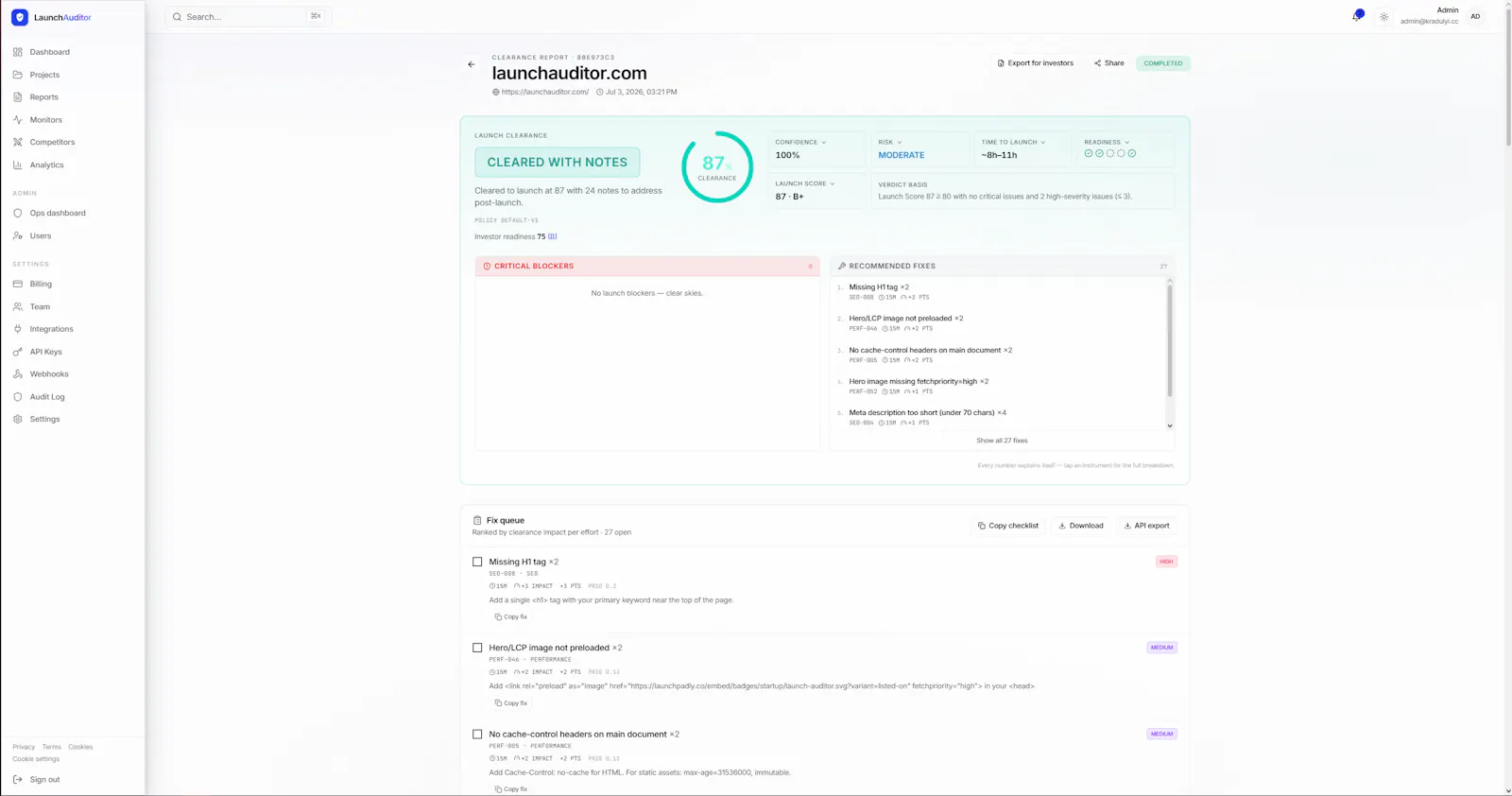Click the Ops dashboard shield icon
1512x796 pixels.
click(18, 213)
